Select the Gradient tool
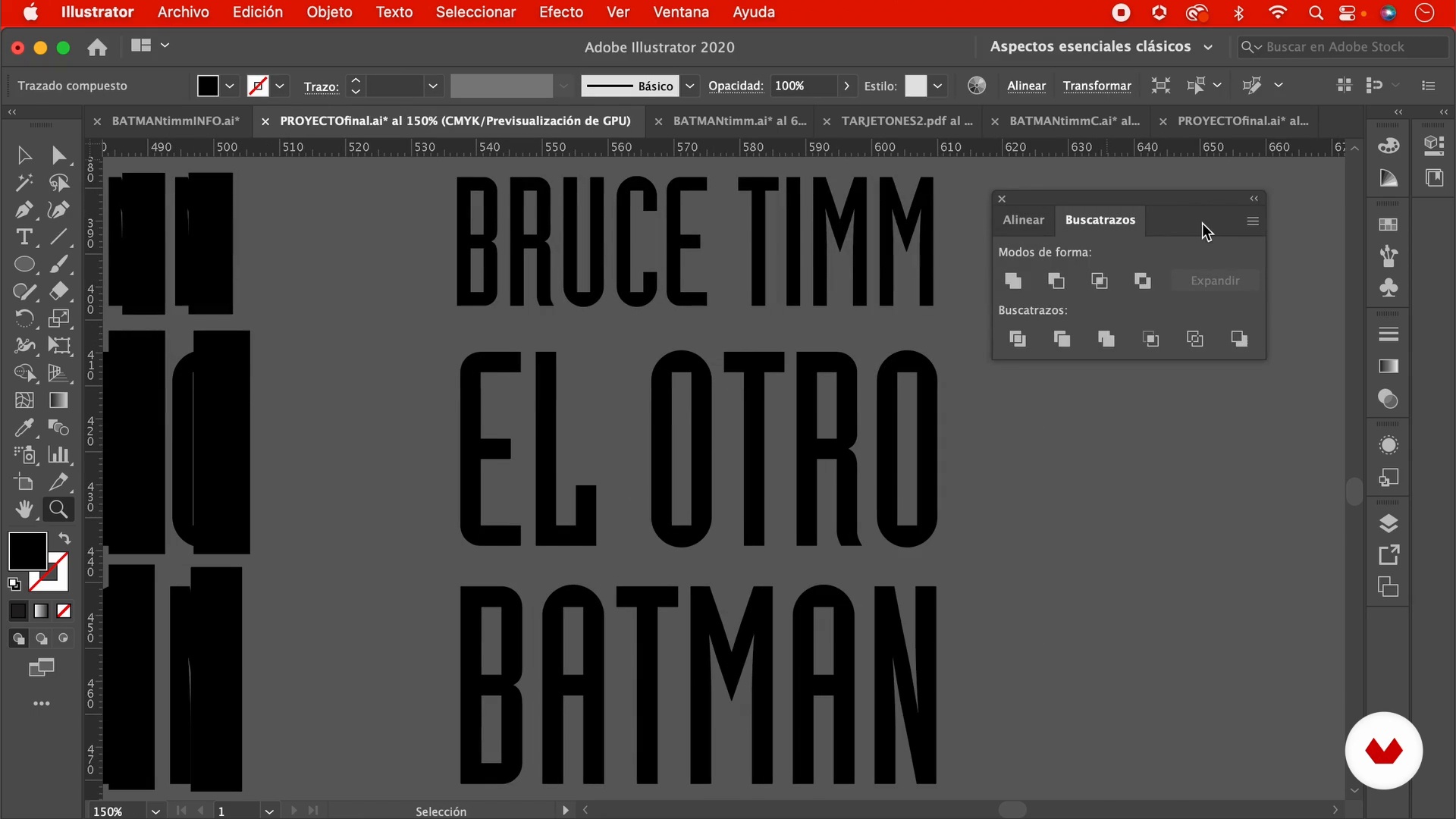 [58, 400]
